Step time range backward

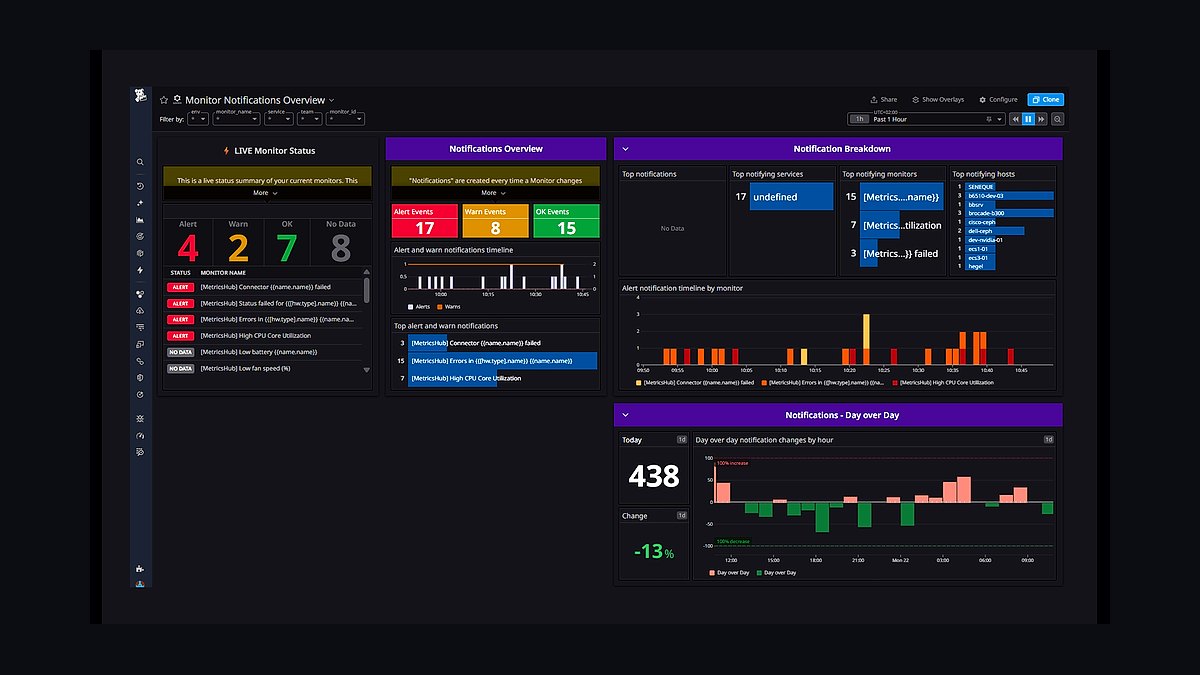(1015, 119)
